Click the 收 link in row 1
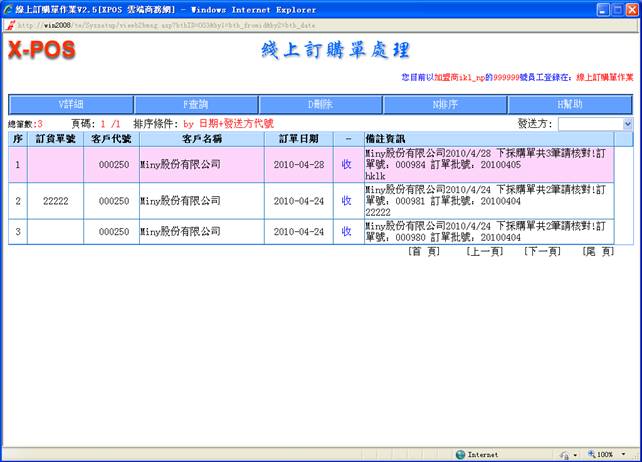642x462 pixels. pos(347,164)
